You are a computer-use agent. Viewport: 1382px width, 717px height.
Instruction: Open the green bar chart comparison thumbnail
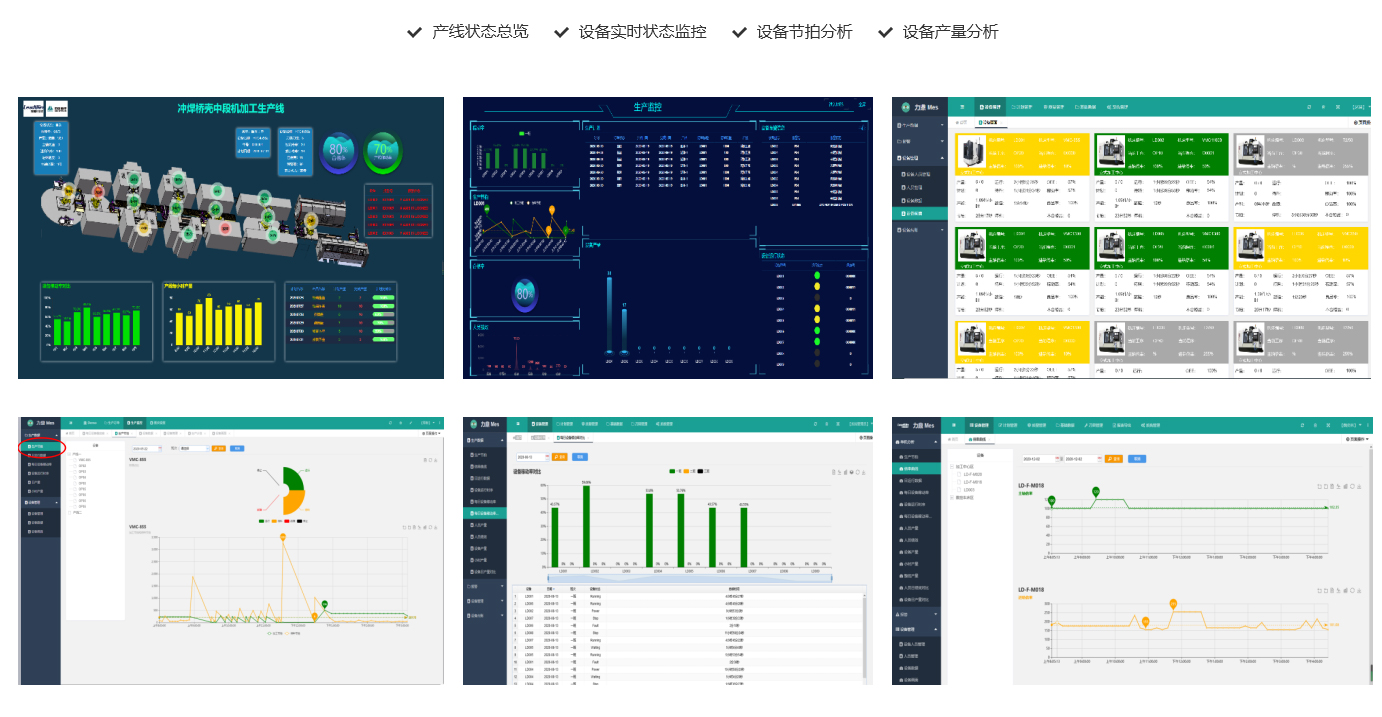pos(668,551)
